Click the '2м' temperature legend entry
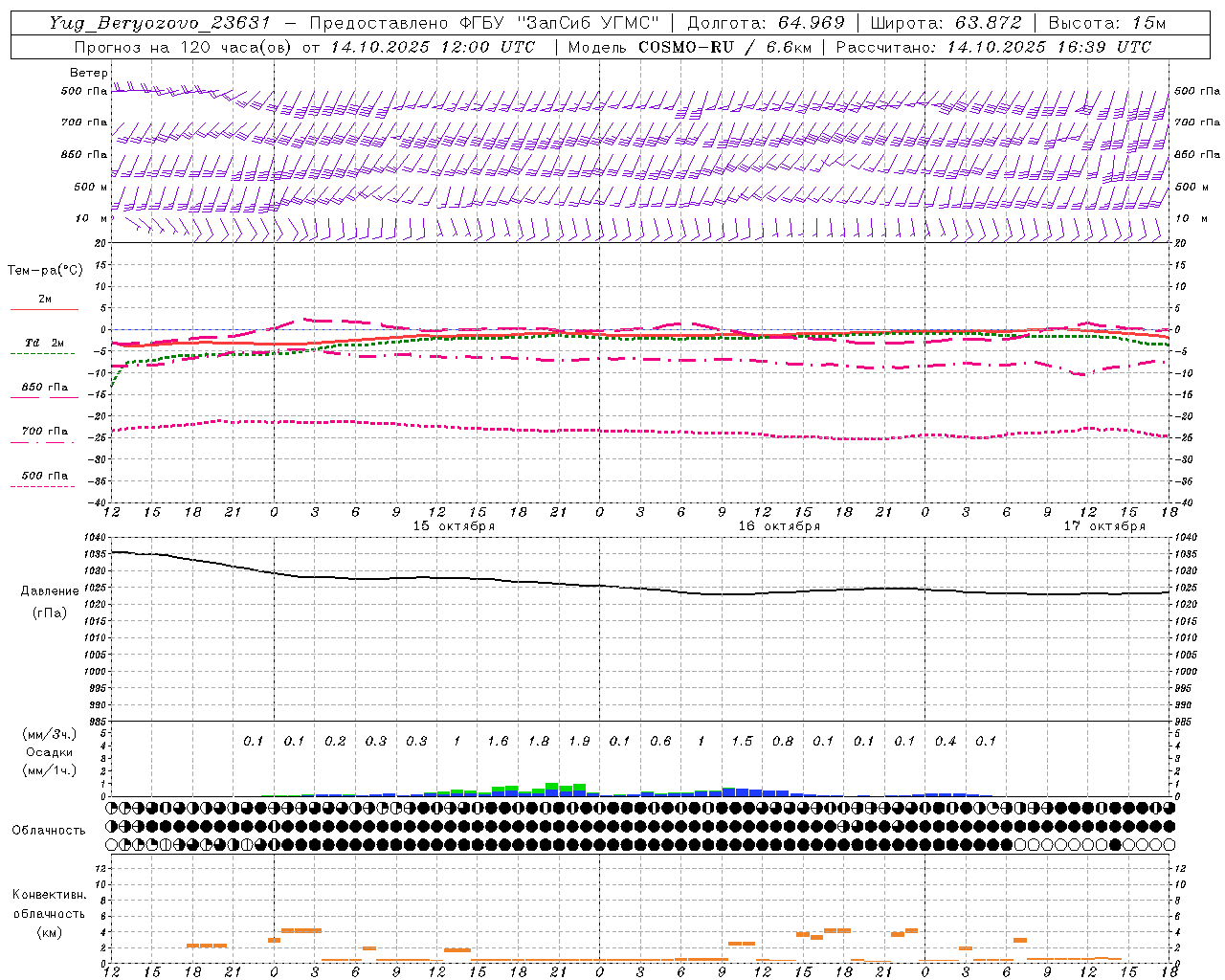 point(45,300)
